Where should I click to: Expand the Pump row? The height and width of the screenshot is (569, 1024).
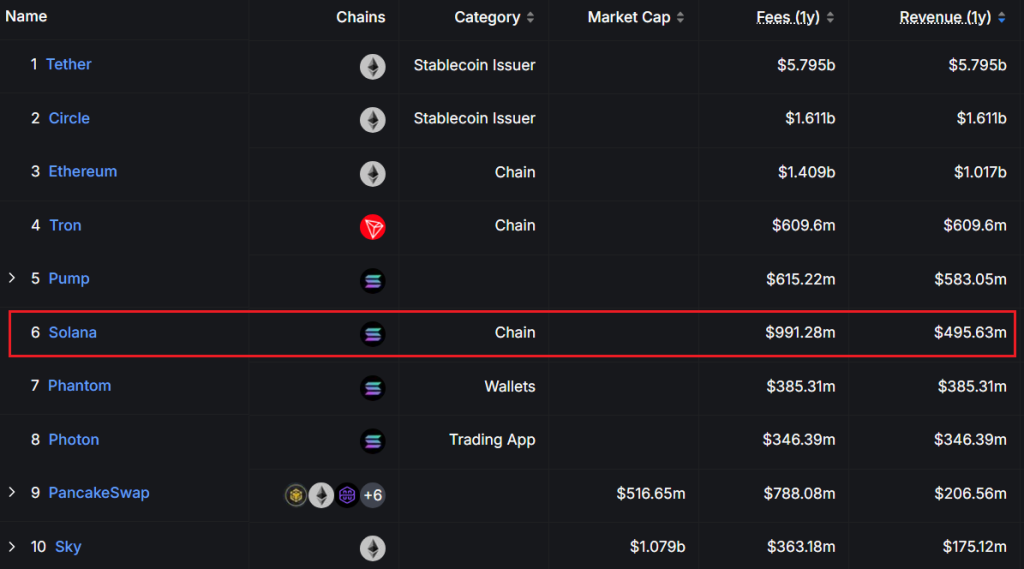point(12,278)
